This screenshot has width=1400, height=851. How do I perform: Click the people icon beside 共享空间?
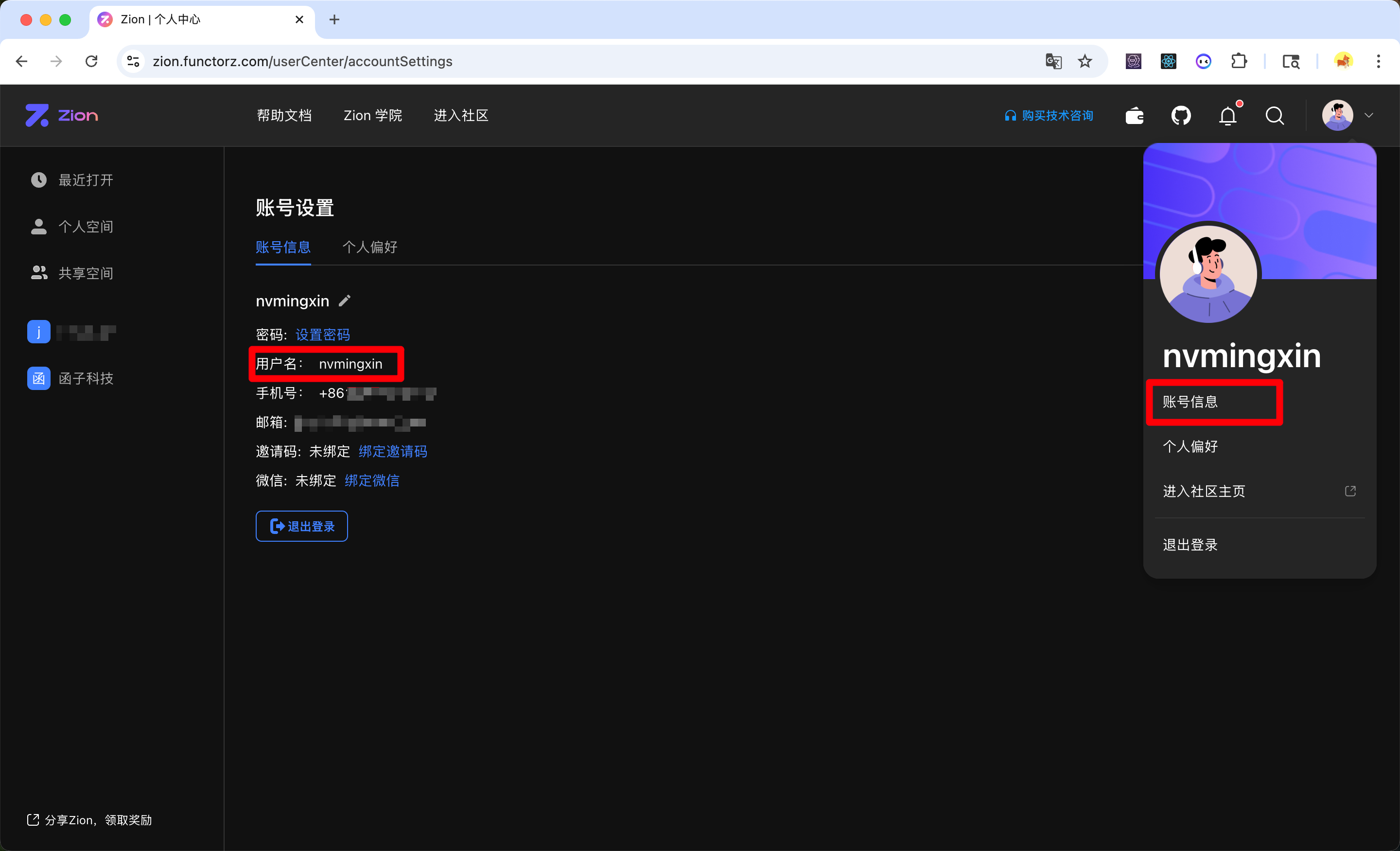coord(38,273)
